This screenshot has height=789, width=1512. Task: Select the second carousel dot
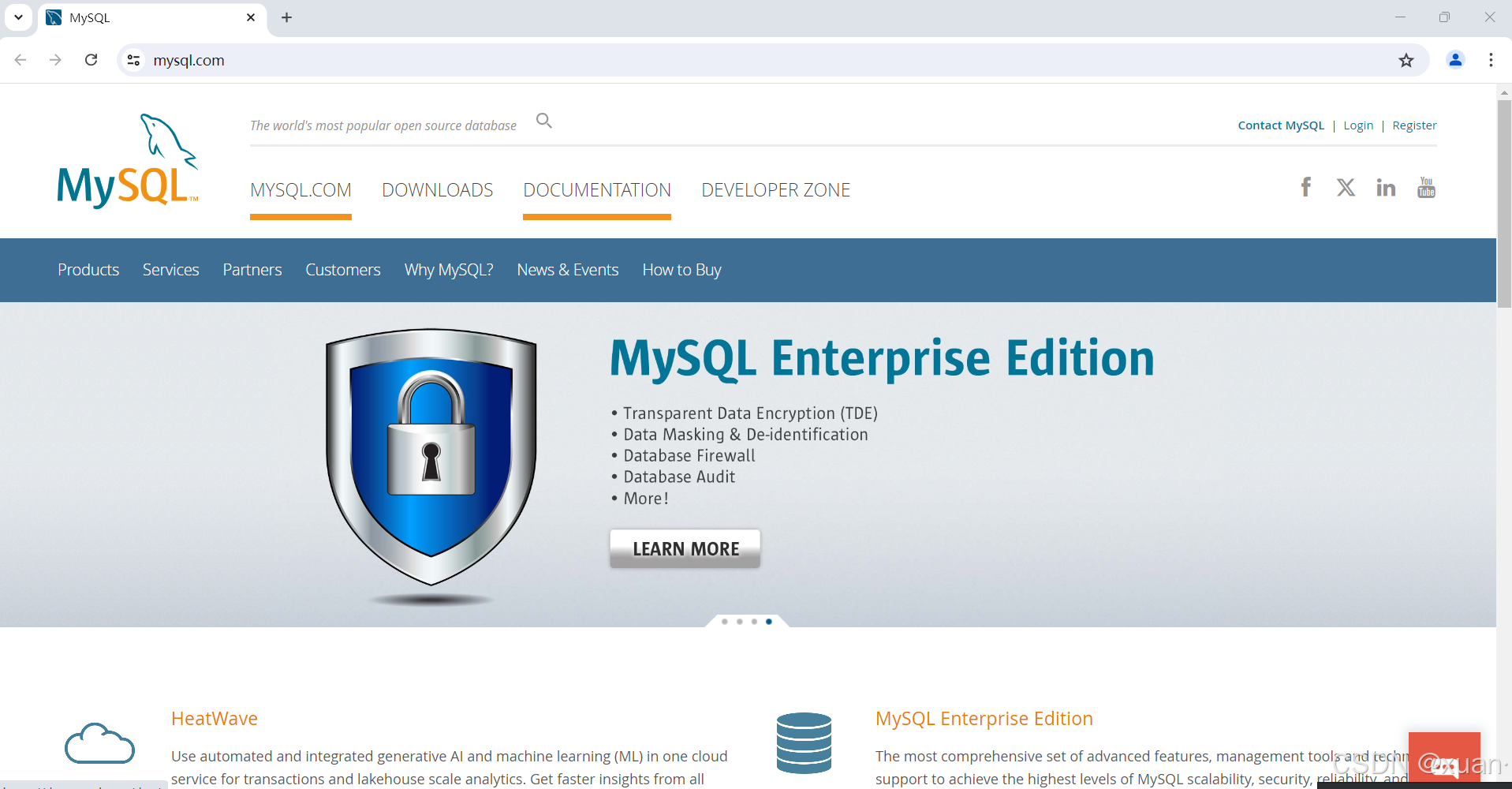coord(739,621)
